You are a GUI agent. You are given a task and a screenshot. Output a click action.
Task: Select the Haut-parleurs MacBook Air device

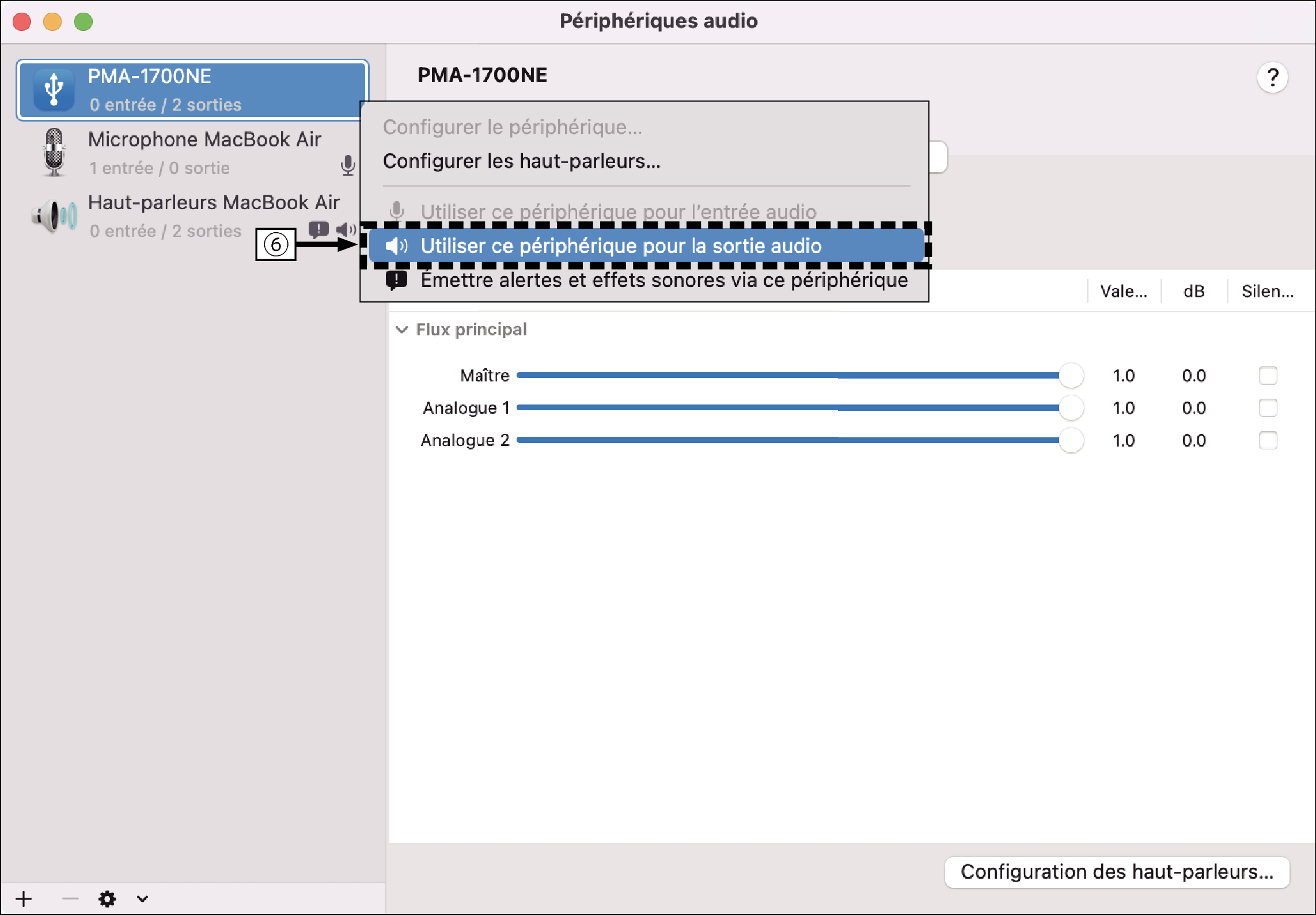point(214,202)
